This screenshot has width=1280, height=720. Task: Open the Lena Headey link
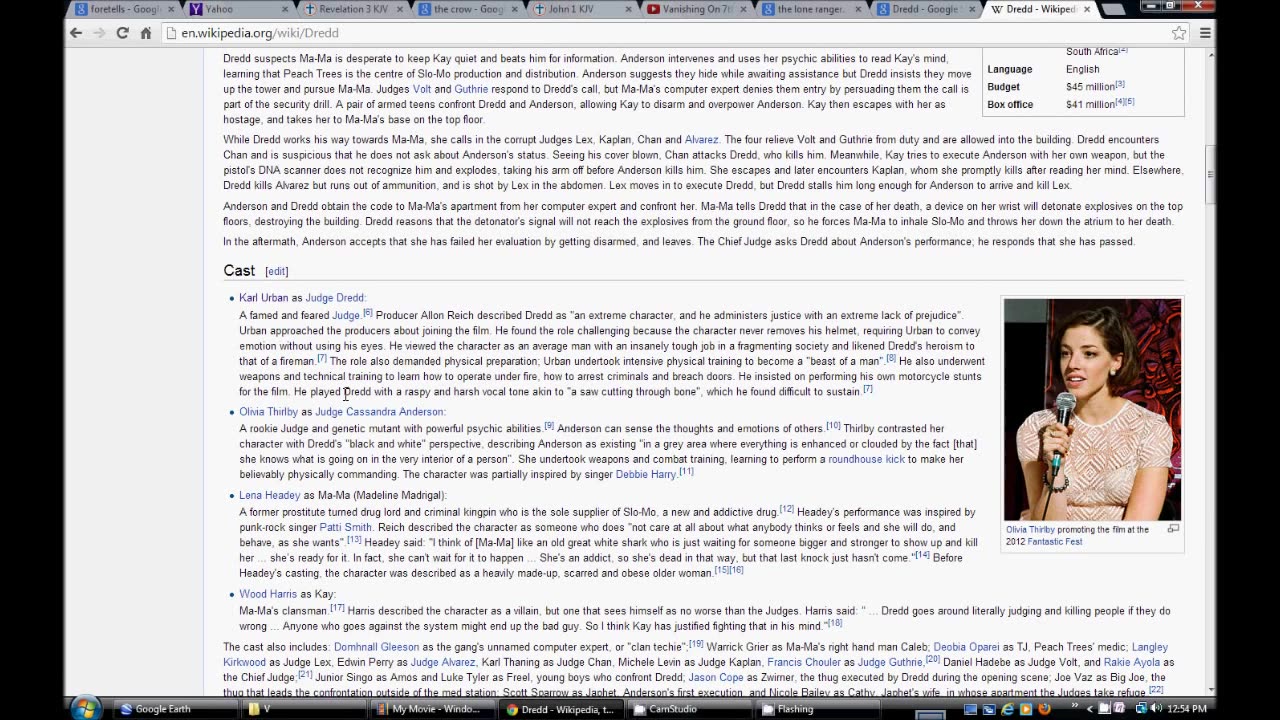tap(269, 495)
